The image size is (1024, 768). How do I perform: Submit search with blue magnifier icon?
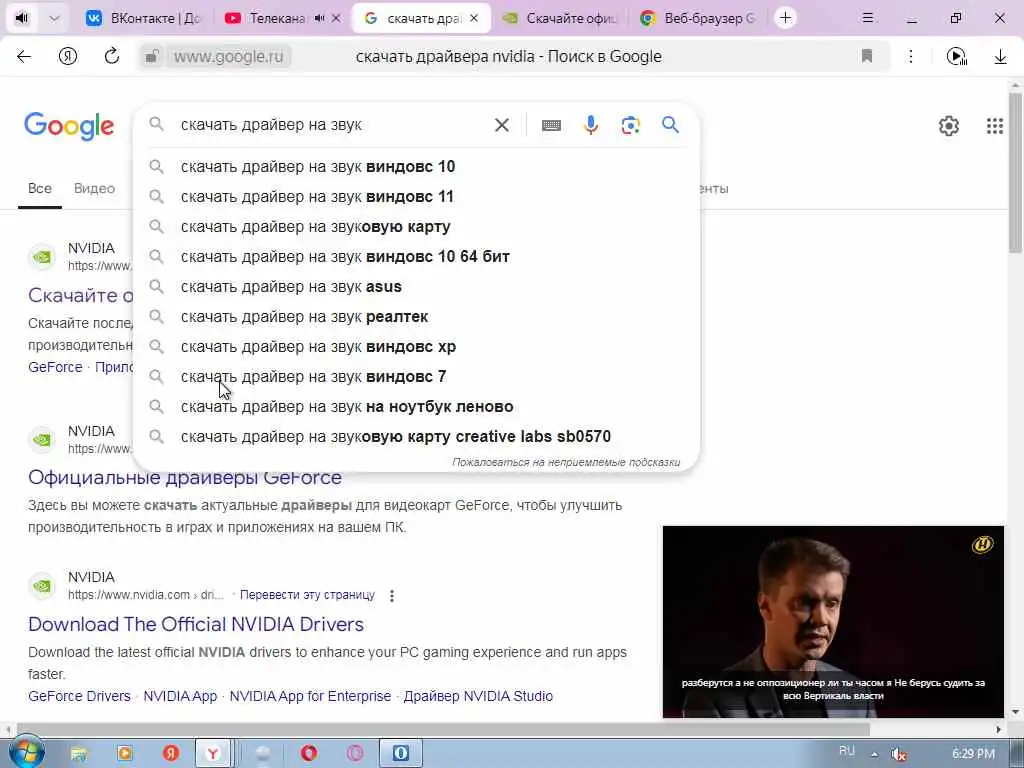670,124
